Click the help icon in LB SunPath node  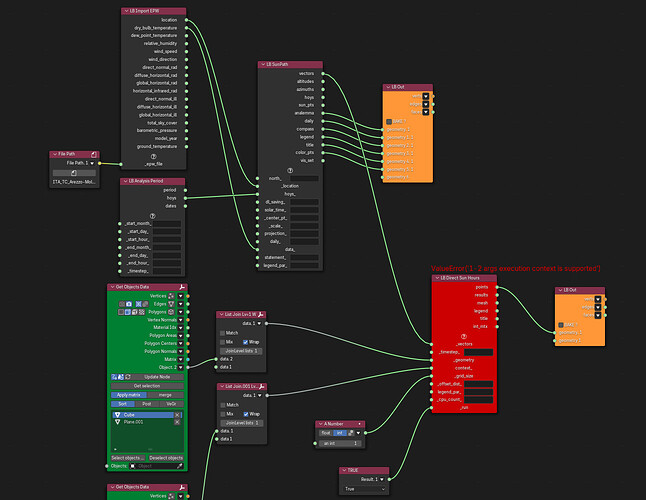pos(290,170)
